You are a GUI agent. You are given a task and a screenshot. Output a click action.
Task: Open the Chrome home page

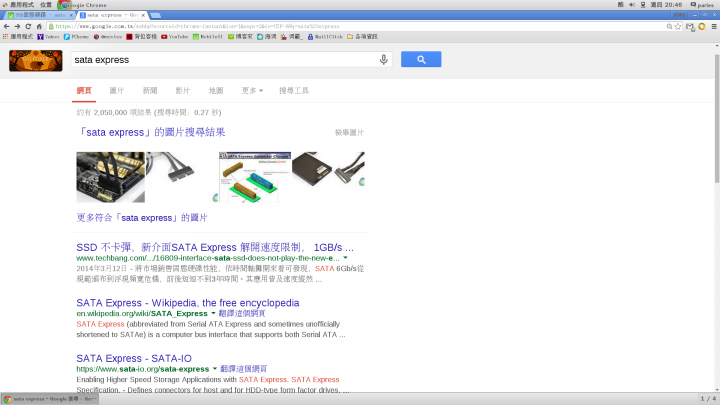[39, 27]
